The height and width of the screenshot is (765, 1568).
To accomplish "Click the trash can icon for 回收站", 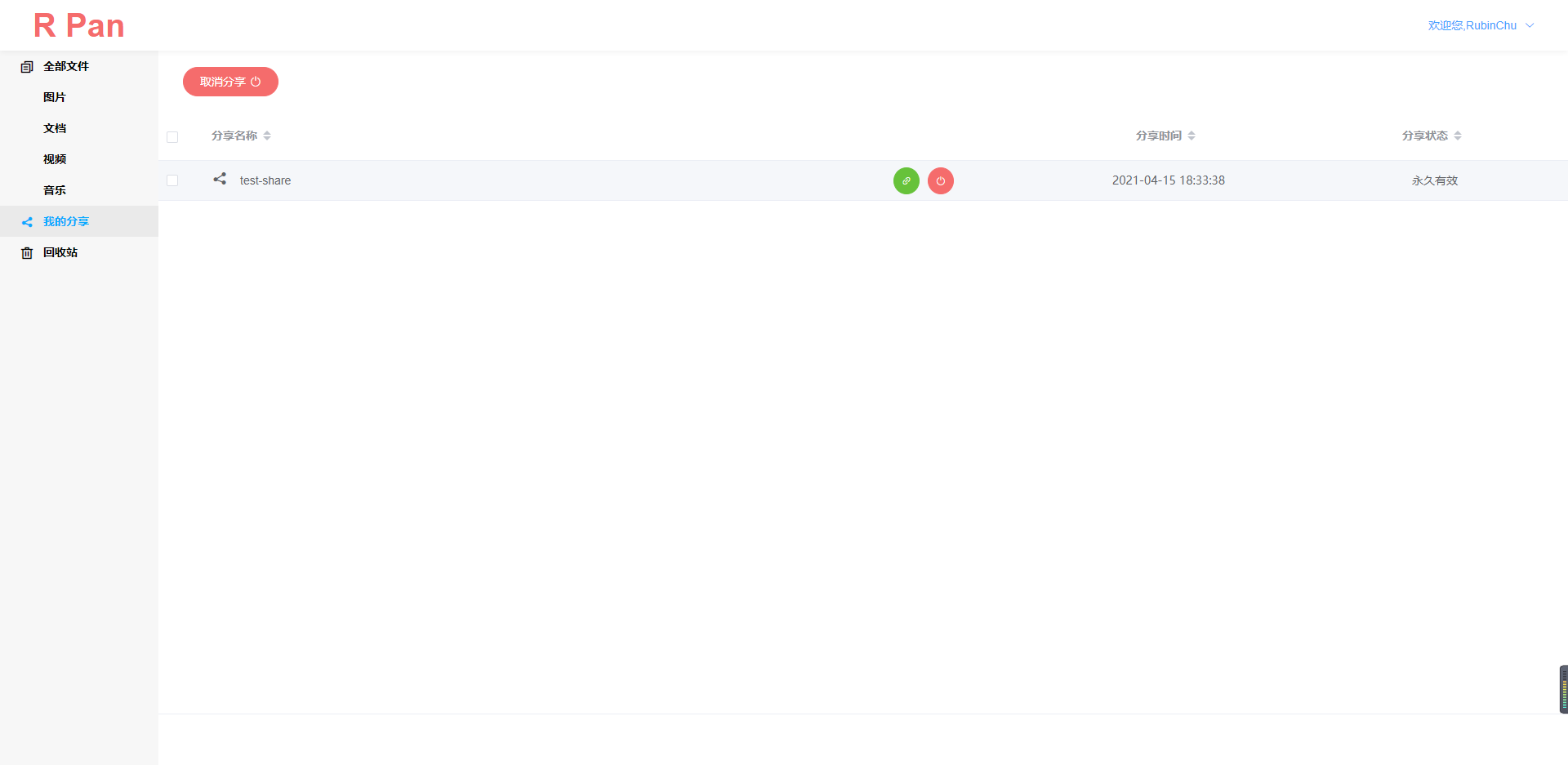I will click(27, 253).
